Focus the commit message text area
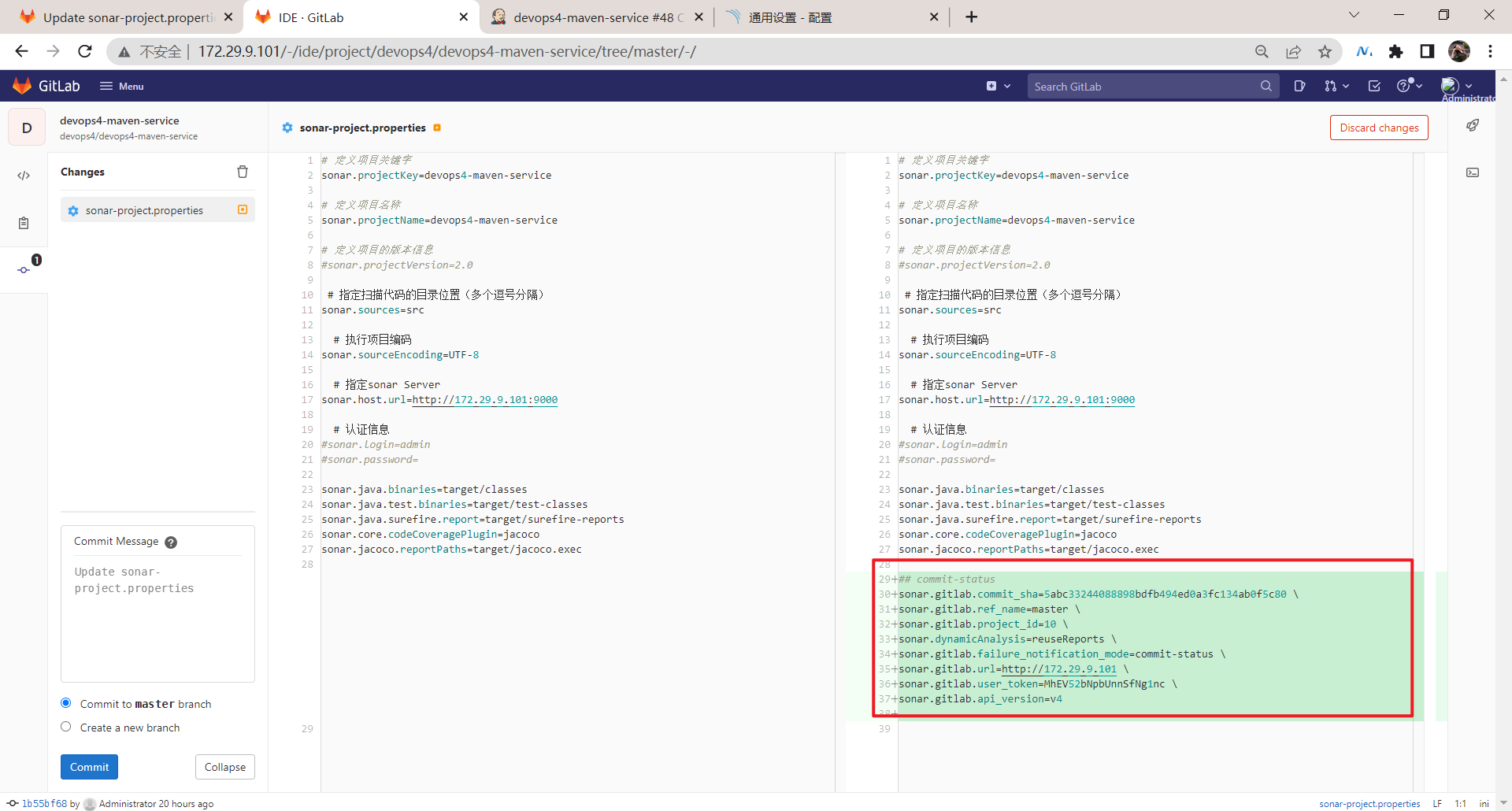1512x811 pixels. [157, 618]
